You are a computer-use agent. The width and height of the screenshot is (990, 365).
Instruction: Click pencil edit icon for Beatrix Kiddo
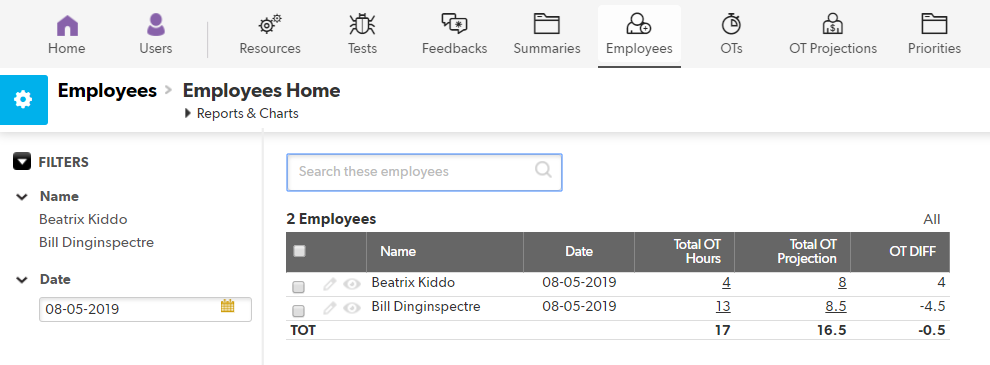329,285
